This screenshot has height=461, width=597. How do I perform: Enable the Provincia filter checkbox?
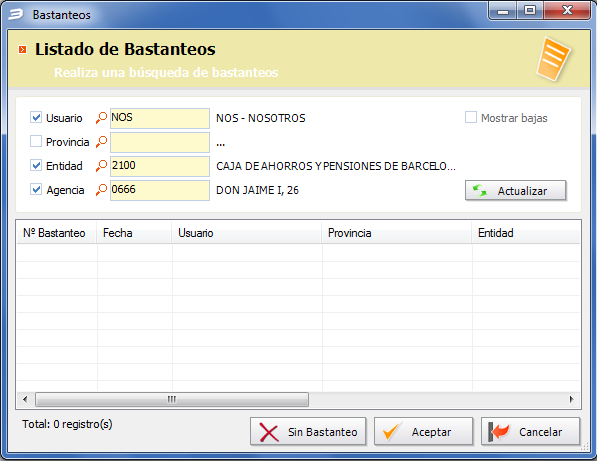36,141
